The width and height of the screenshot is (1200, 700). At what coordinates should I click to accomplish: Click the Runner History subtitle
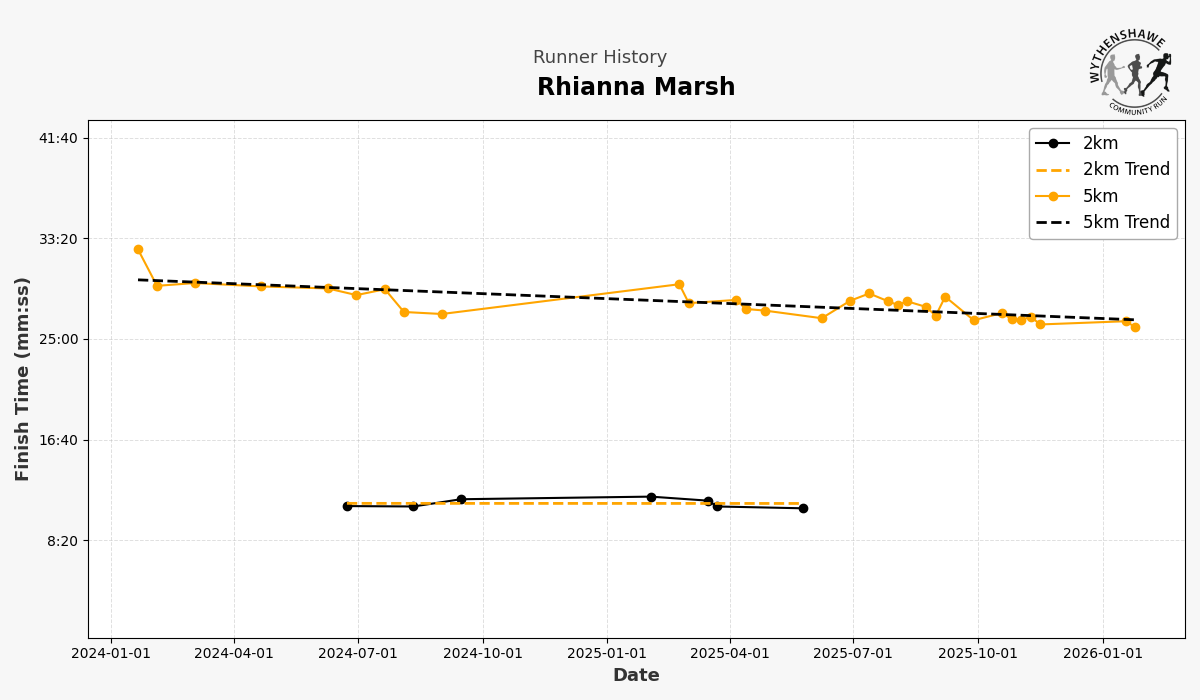[600, 58]
